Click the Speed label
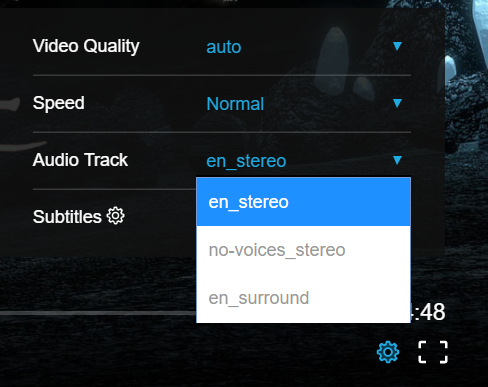This screenshot has height=387, width=488. pos(59,103)
